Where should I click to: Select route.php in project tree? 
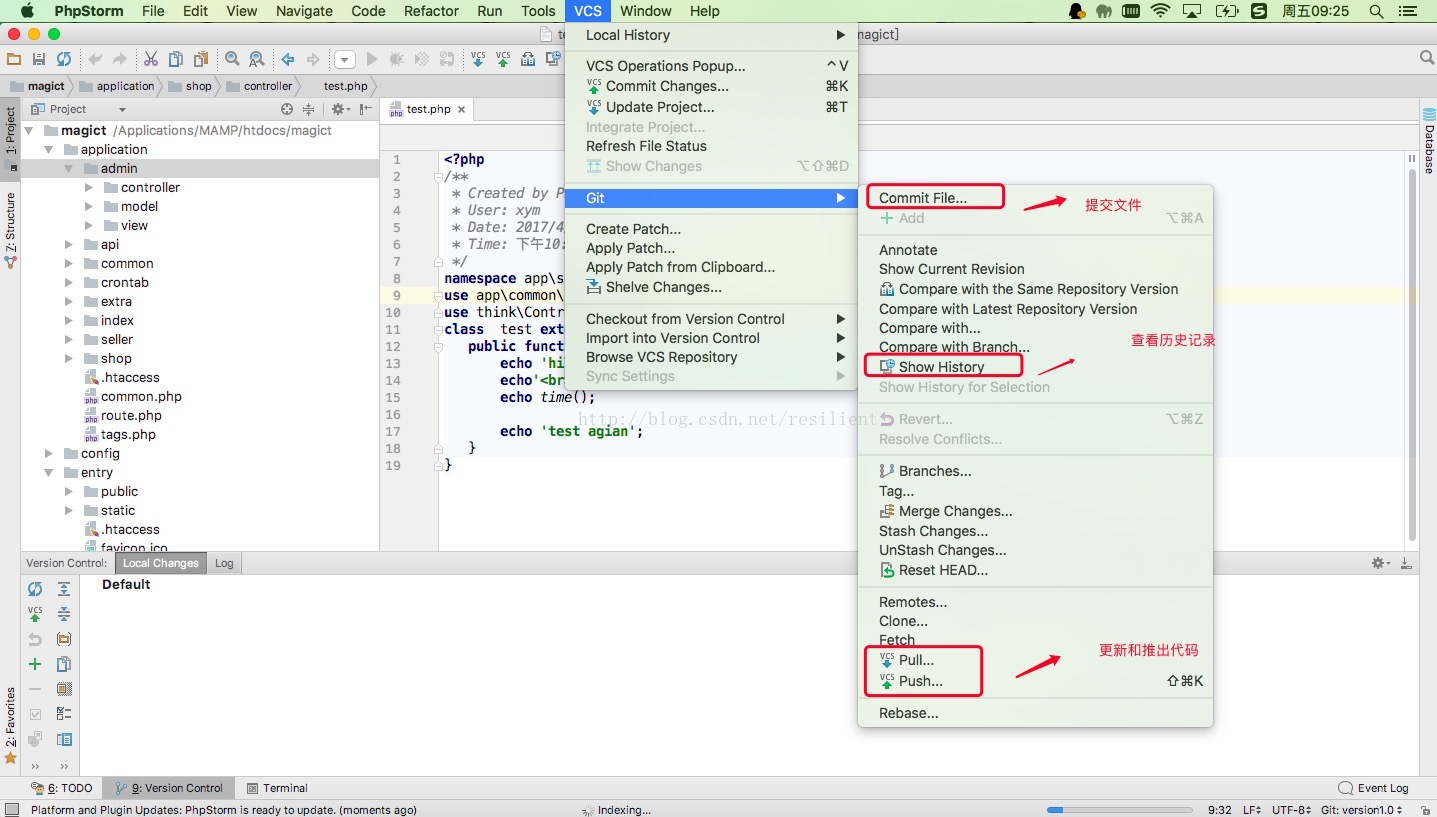(131, 416)
